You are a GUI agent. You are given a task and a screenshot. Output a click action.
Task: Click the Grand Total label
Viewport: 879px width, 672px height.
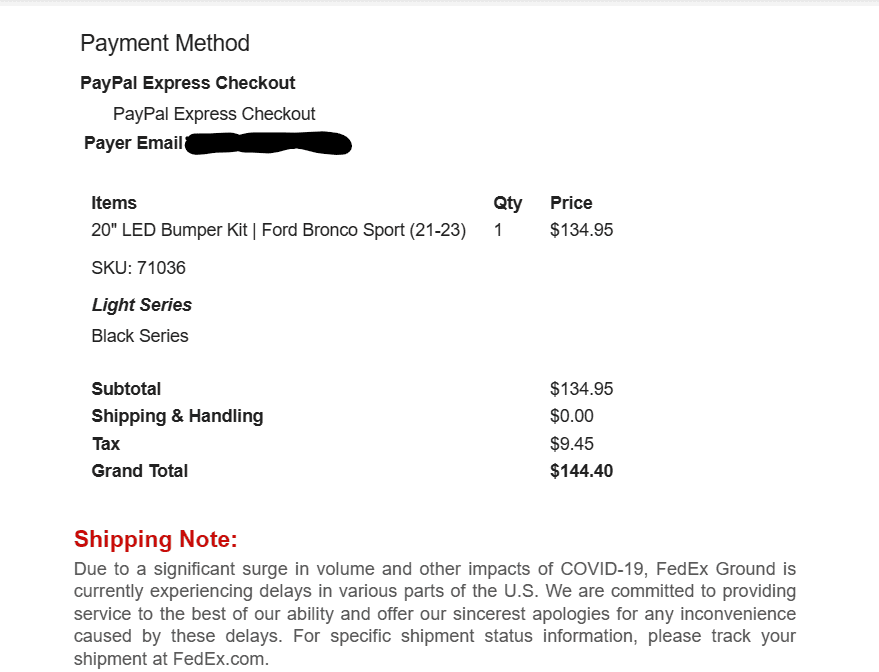click(x=140, y=471)
